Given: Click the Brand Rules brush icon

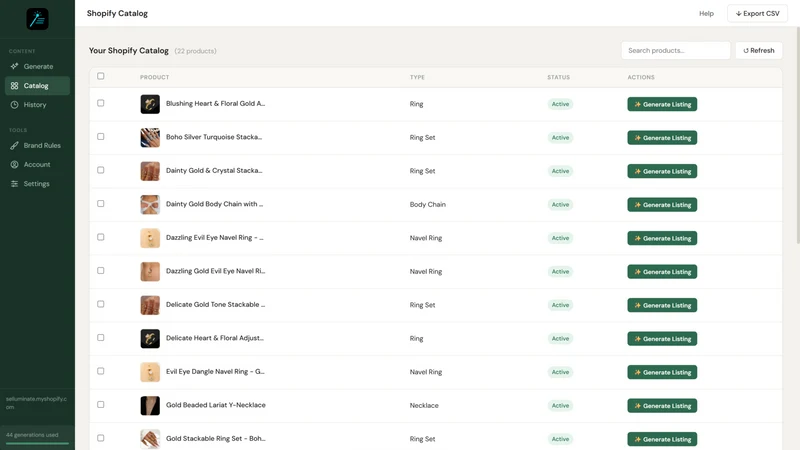Looking at the screenshot, I should point(14,145).
